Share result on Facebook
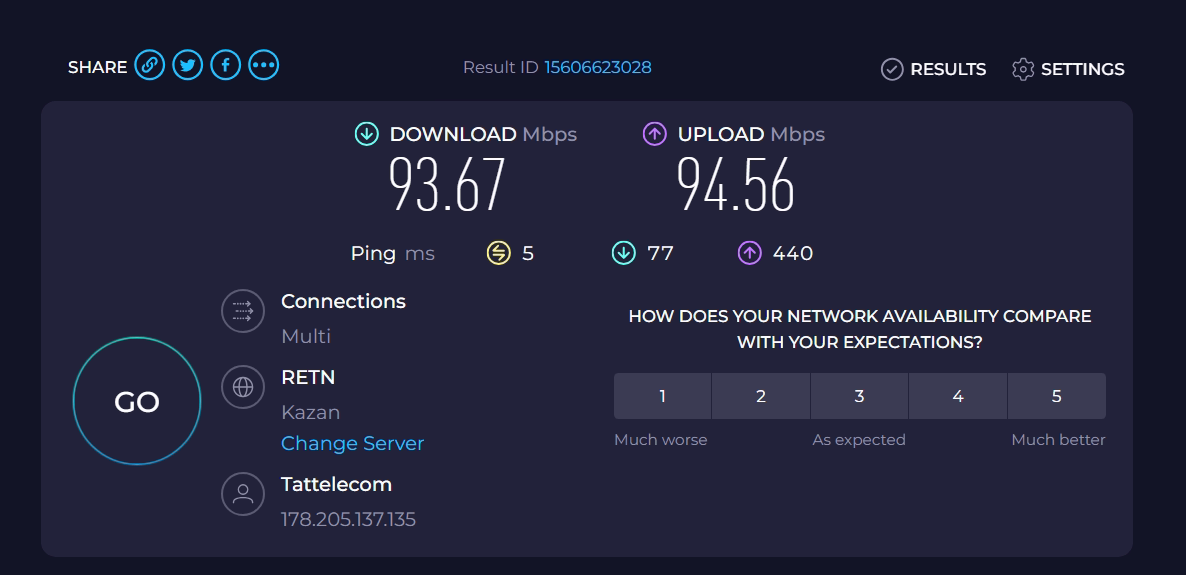This screenshot has height=575, width=1186. point(225,66)
